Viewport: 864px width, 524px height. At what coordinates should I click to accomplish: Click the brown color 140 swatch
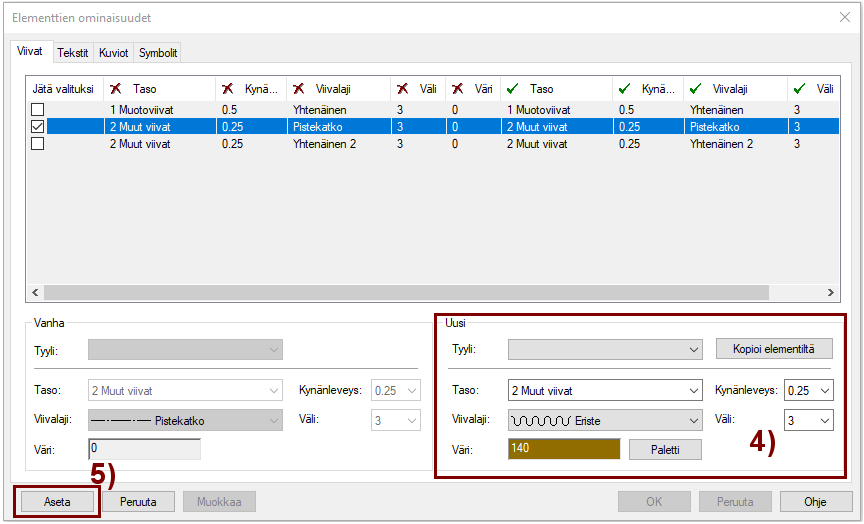(564, 450)
